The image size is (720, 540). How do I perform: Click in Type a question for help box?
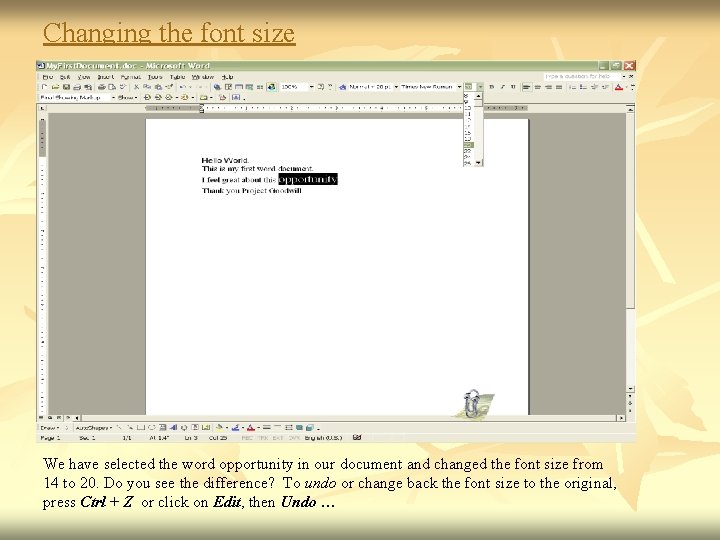pos(583,76)
